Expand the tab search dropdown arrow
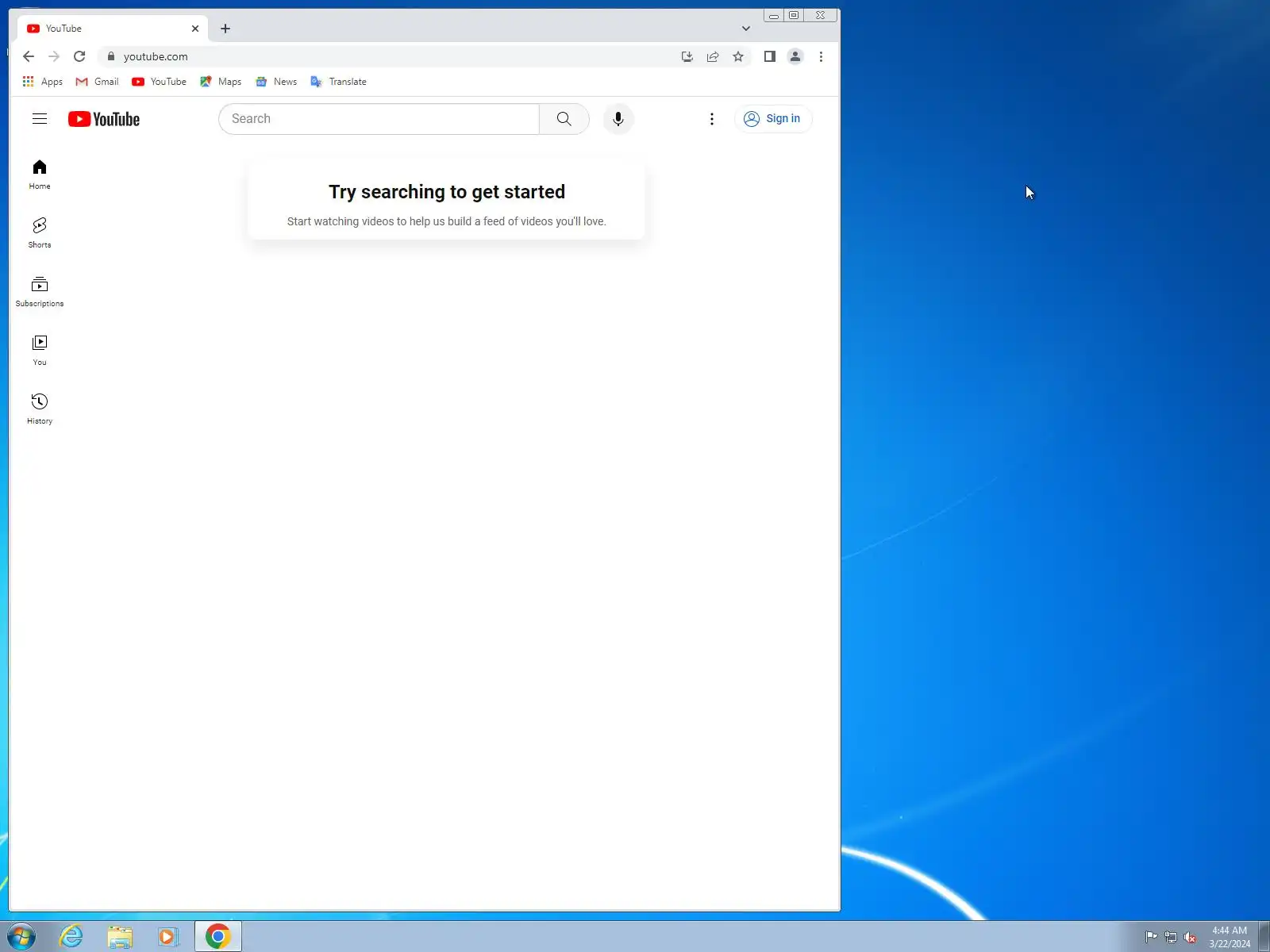Viewport: 1270px width, 952px height. tap(746, 29)
